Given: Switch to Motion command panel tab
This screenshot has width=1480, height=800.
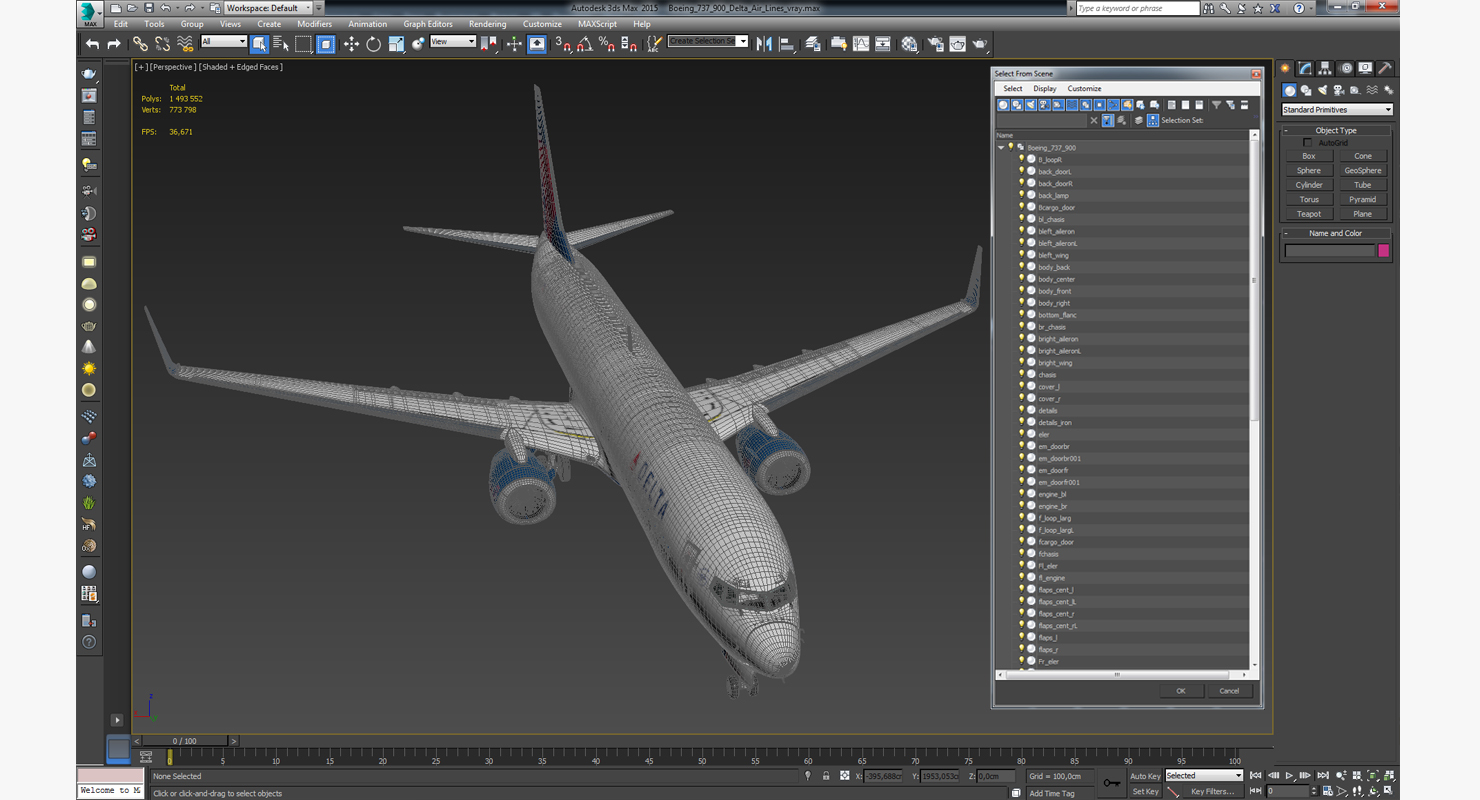Looking at the screenshot, I should [x=1345, y=69].
